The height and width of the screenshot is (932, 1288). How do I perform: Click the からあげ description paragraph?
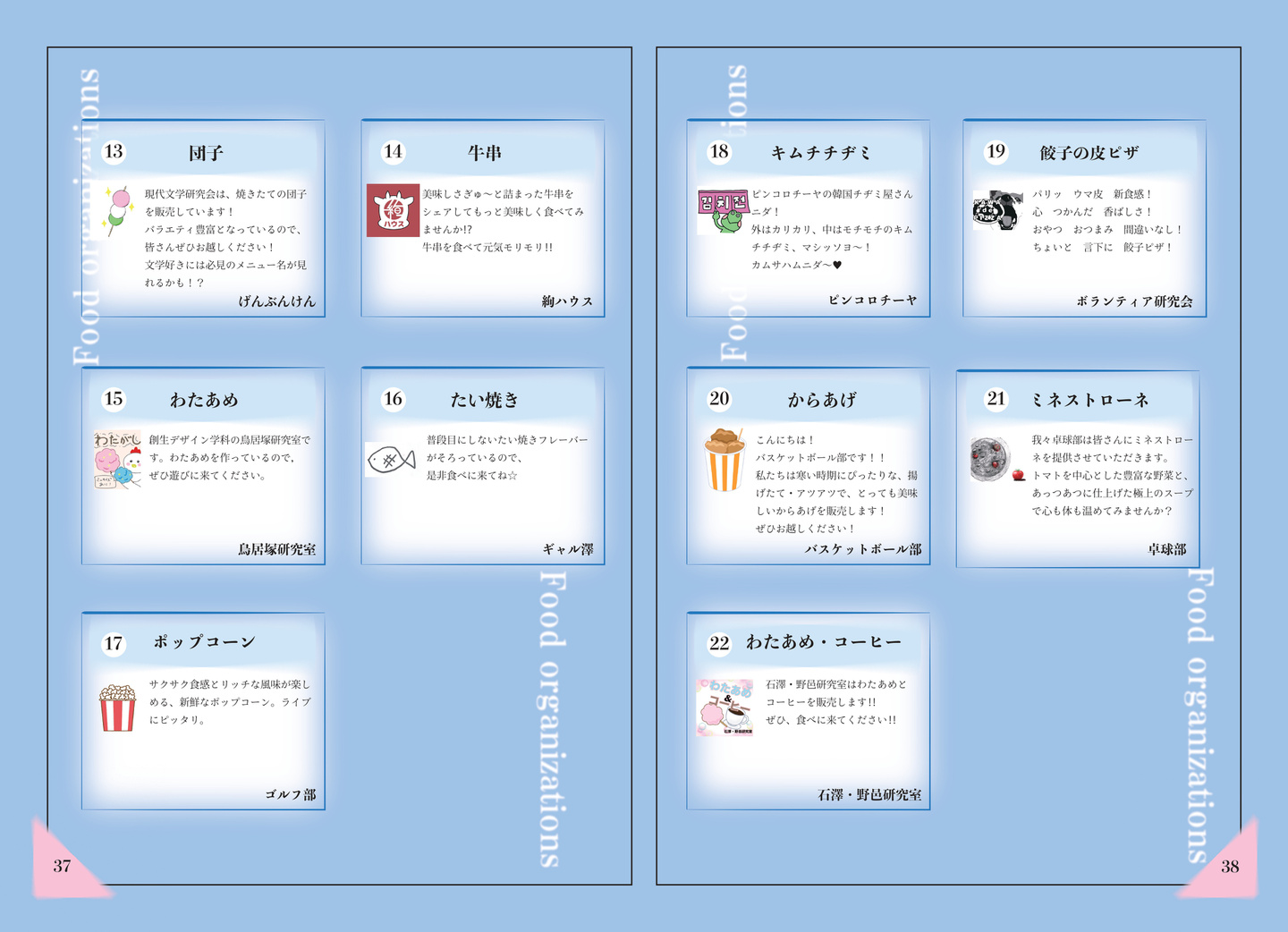(837, 484)
